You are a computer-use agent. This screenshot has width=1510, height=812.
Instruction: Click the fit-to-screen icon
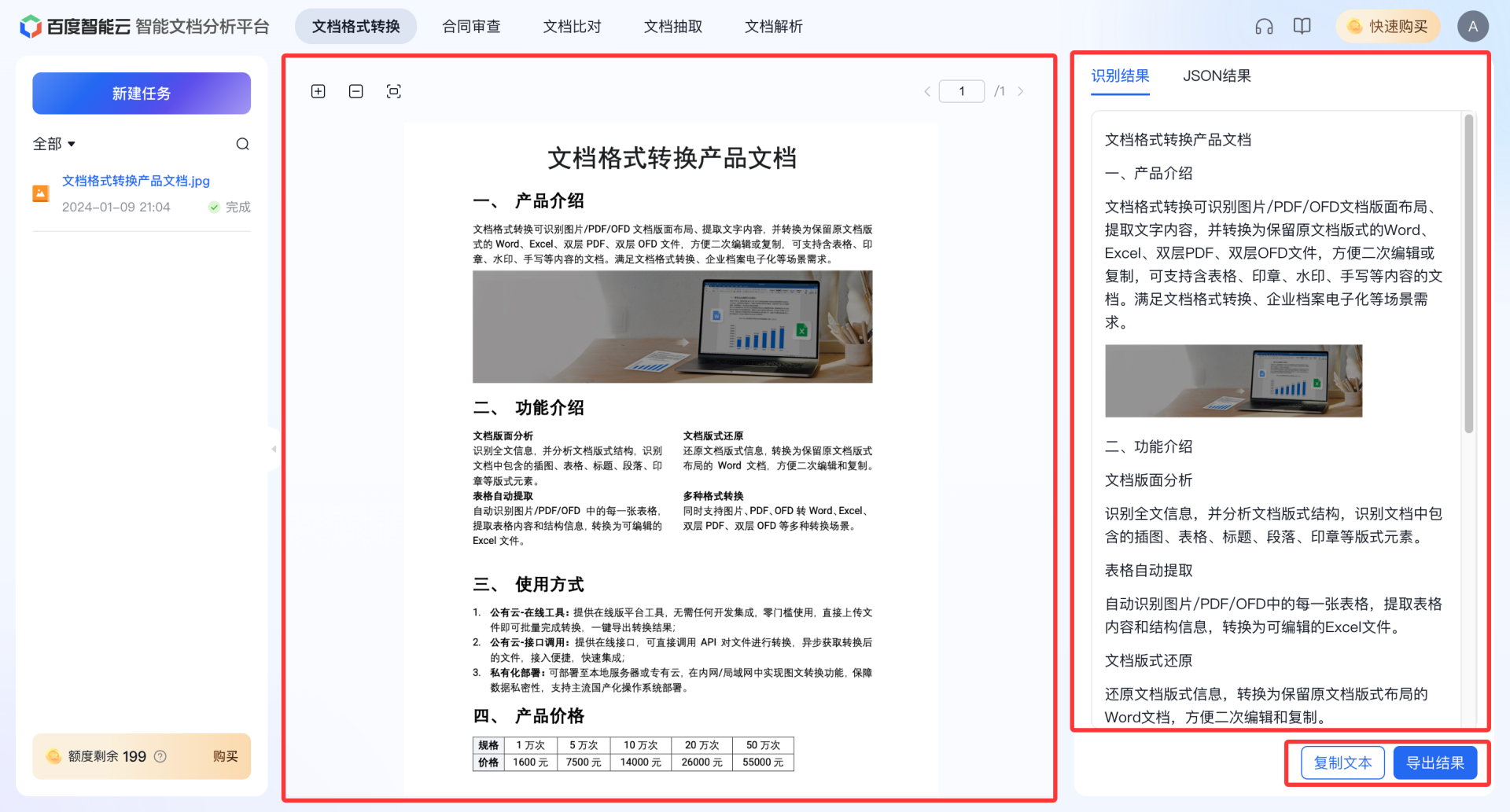click(x=394, y=91)
